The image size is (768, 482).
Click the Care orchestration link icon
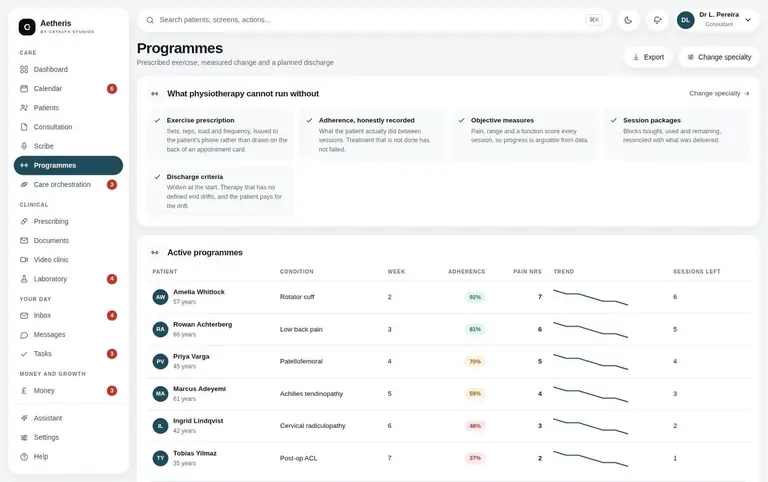[x=24, y=185]
